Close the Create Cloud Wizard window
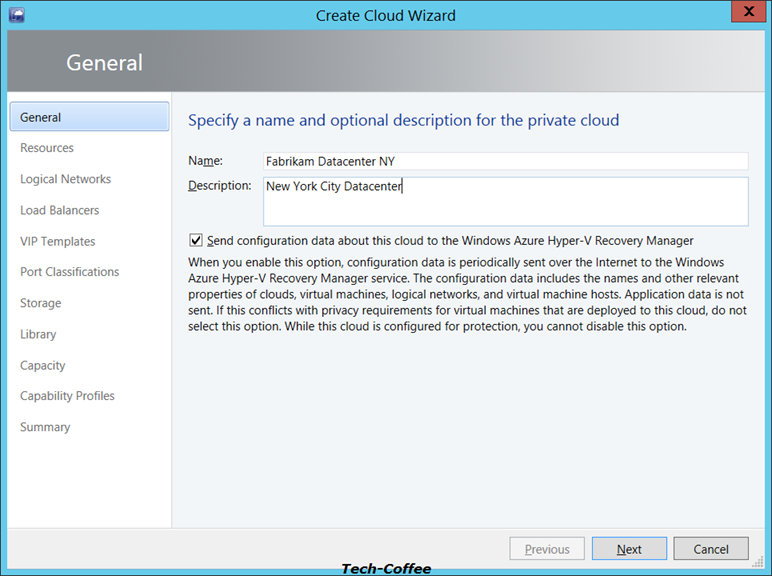 (748, 11)
